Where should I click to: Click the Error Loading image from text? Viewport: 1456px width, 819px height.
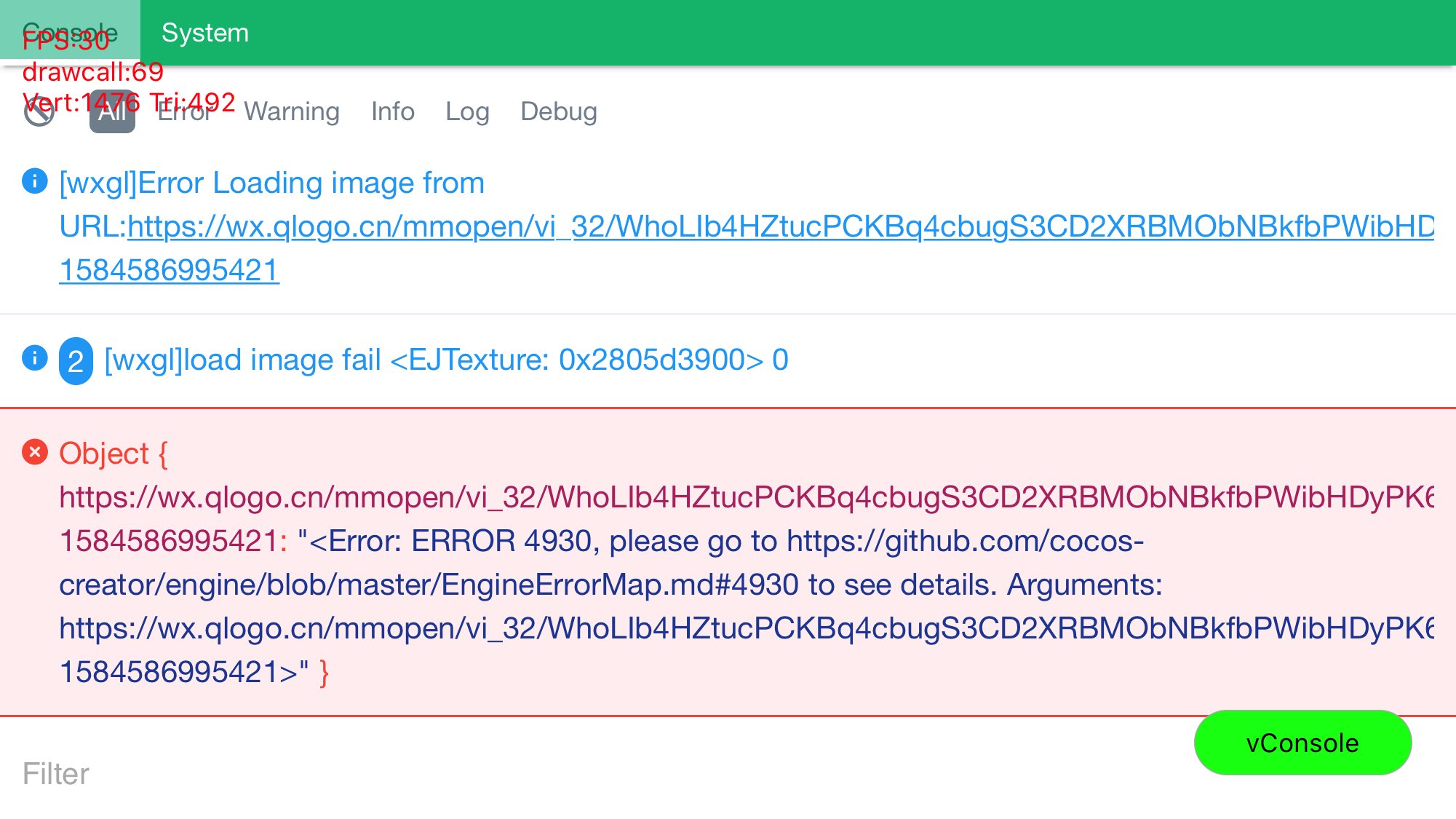pyautogui.click(x=272, y=183)
